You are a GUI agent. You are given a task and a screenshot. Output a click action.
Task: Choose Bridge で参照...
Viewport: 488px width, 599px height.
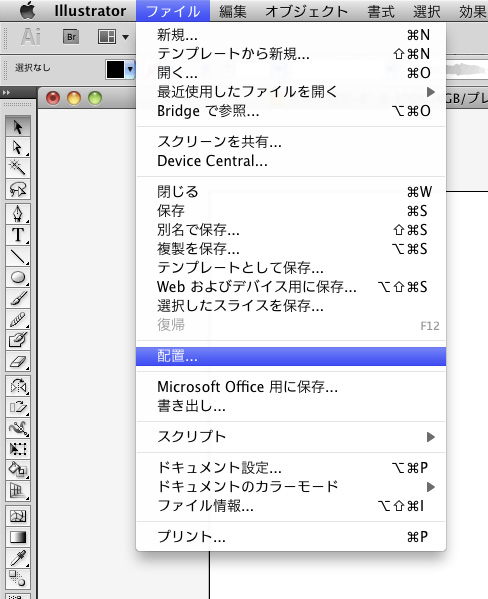tap(290, 111)
